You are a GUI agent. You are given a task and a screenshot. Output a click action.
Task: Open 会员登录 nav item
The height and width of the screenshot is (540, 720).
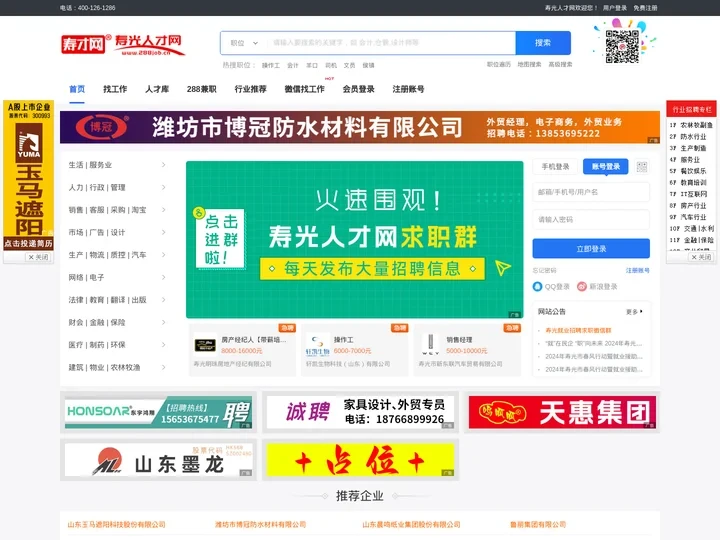(359, 89)
